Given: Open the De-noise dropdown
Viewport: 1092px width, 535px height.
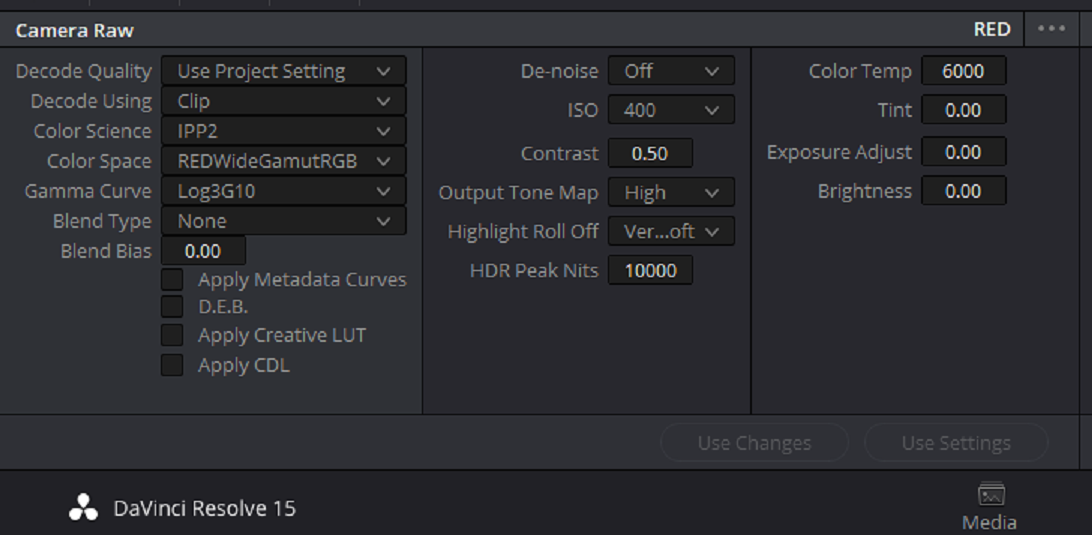Looking at the screenshot, I should [671, 71].
